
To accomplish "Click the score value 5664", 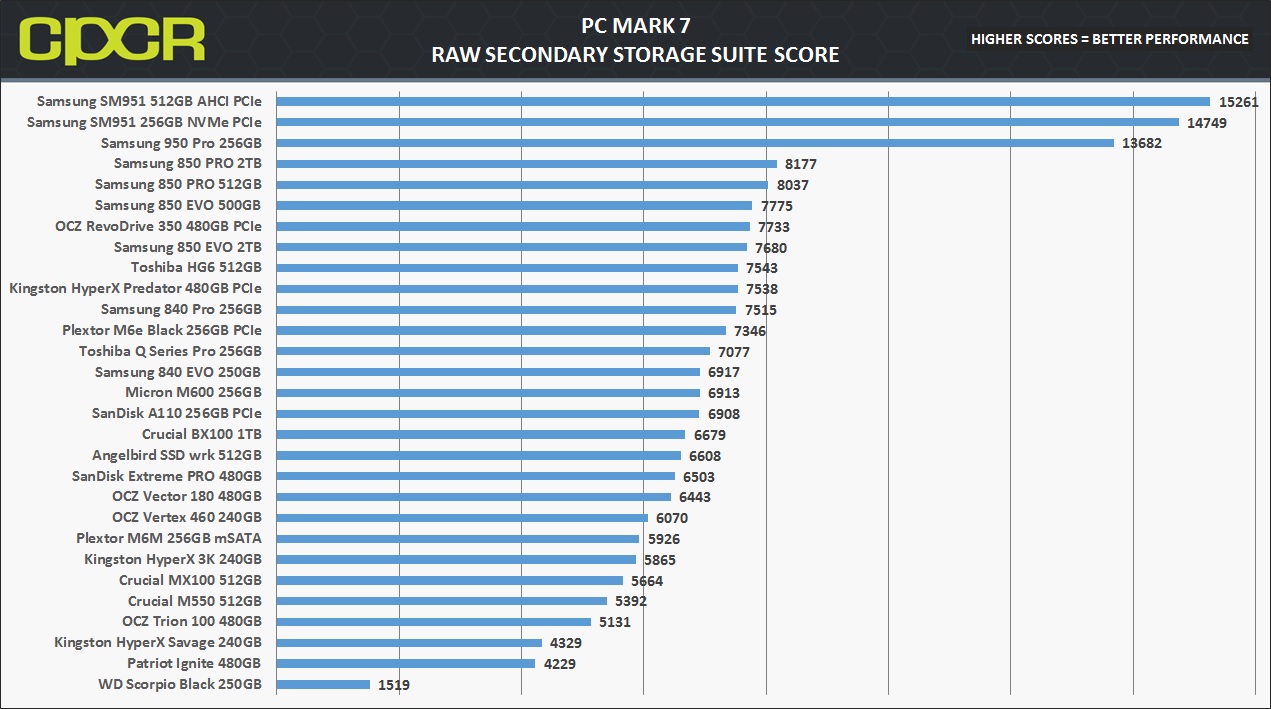I will coord(646,581).
